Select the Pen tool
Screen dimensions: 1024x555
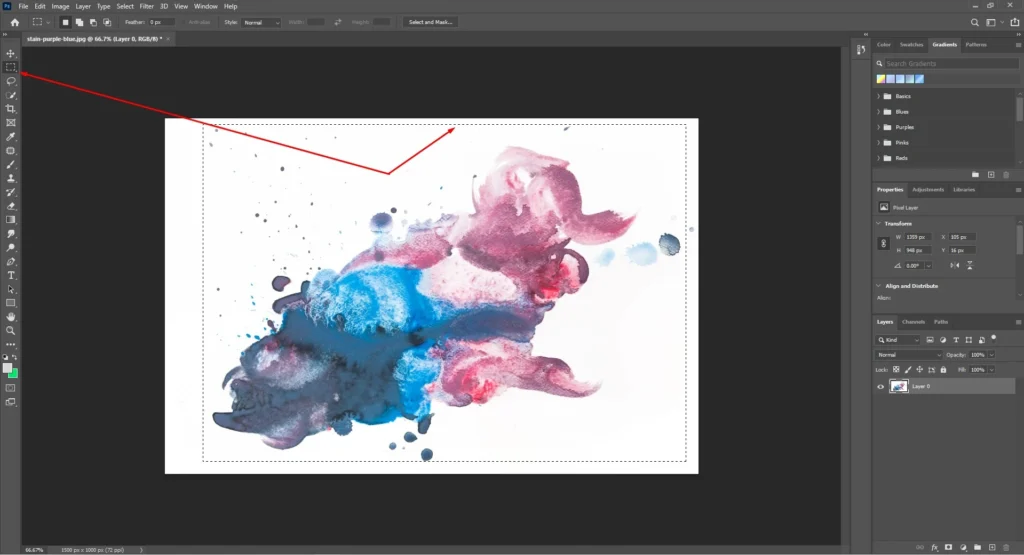click(x=10, y=262)
